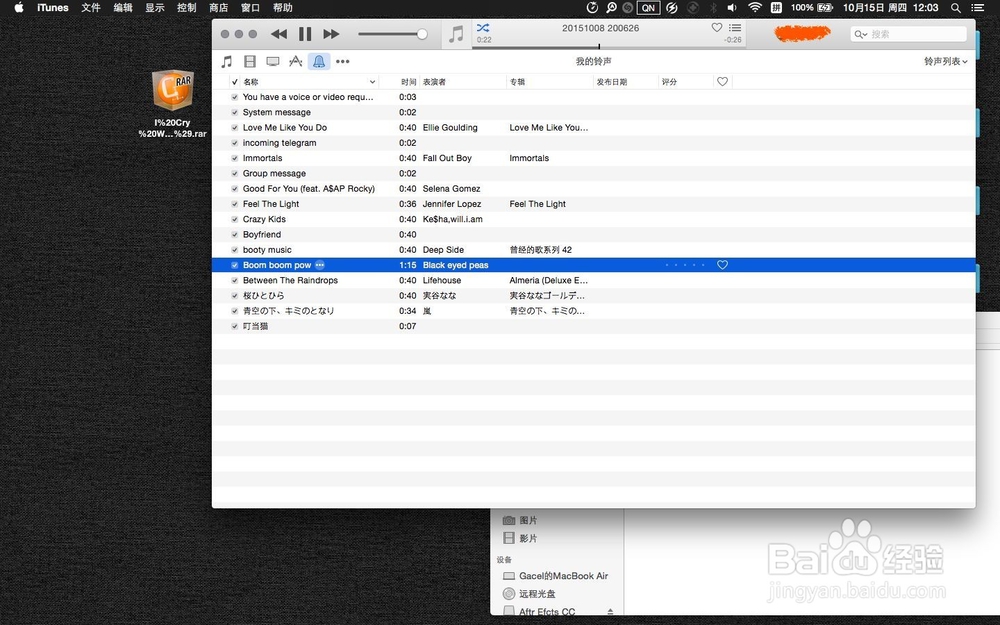The image size is (1000, 625).
Task: Uncheck 'You have a voice or video requ...' ringtone
Action: (235, 97)
